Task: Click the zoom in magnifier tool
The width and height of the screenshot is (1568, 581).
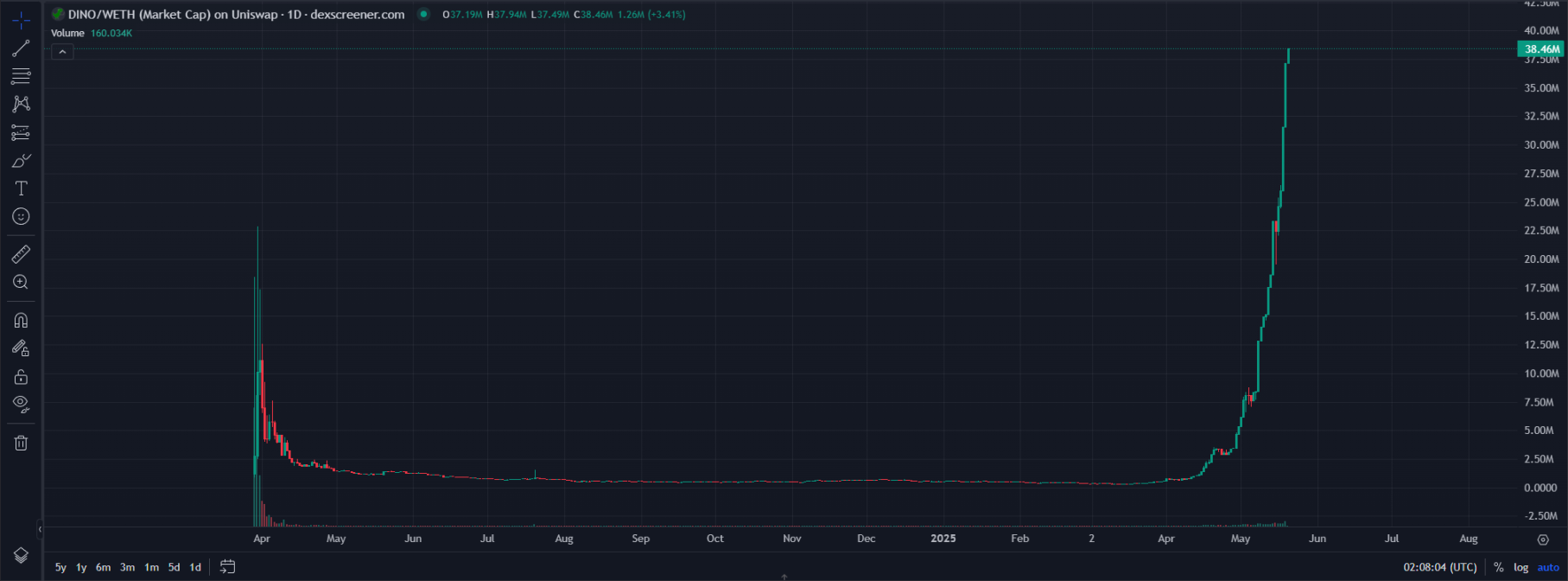Action: click(21, 283)
